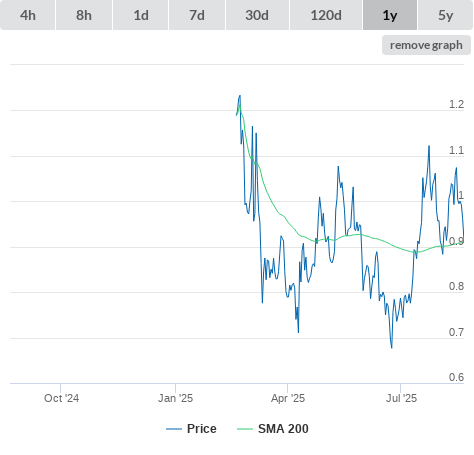
Task: Open the 7d chart range
Action: point(197,15)
